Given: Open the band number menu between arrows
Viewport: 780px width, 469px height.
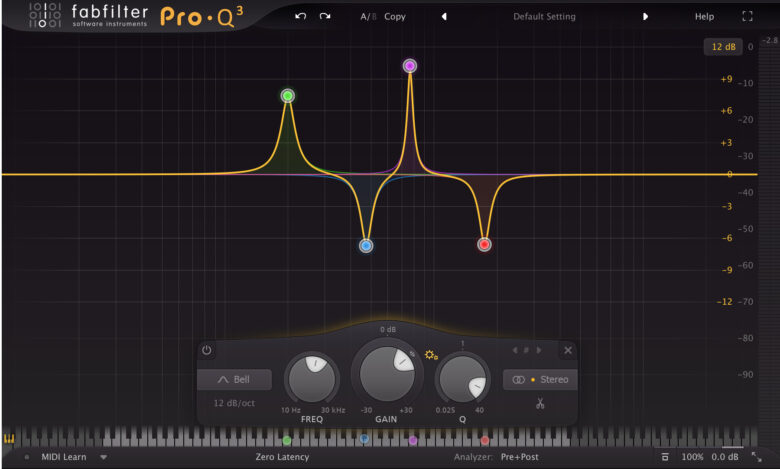Looking at the screenshot, I should (526, 350).
